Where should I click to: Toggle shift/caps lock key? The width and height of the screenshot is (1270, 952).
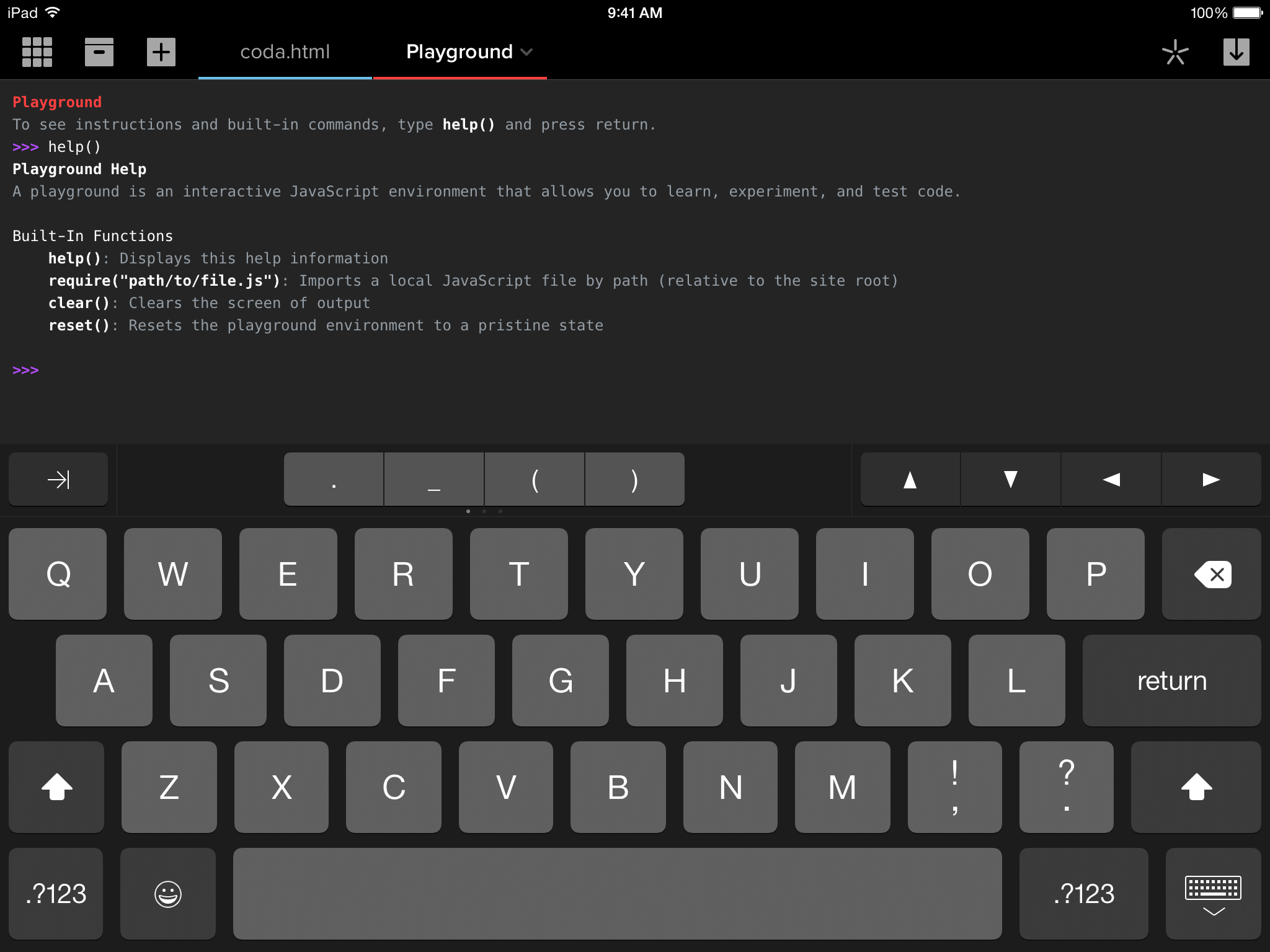click(56, 787)
